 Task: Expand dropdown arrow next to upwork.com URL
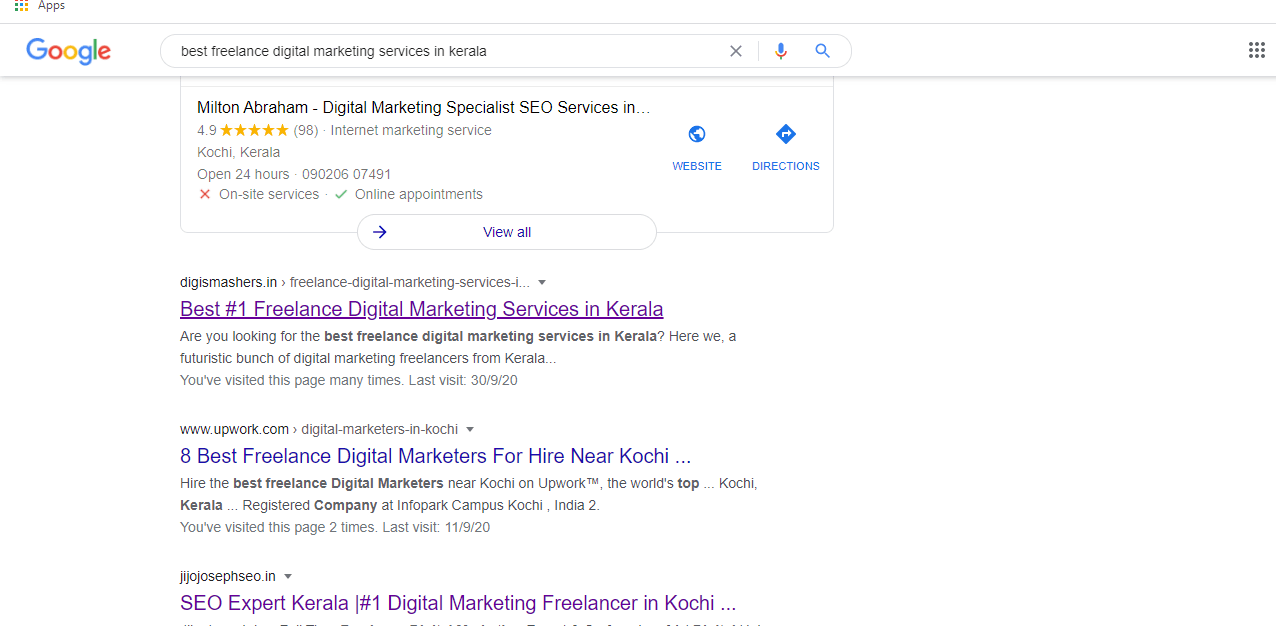point(470,429)
